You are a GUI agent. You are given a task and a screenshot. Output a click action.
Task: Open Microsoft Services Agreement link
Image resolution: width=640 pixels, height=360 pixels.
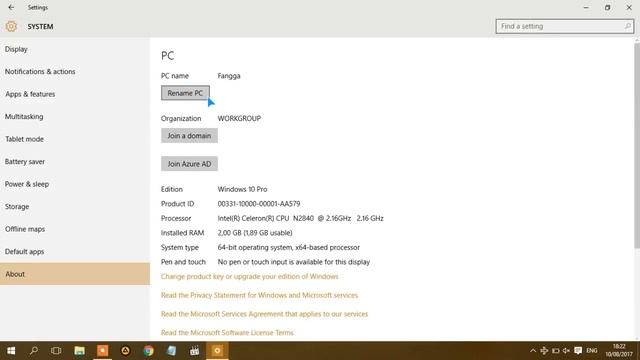pyautogui.click(x=264, y=314)
